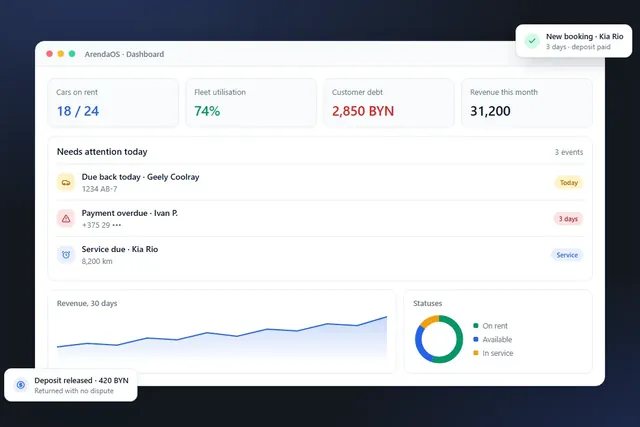Click the yellow car icon for Geely Coolray
The width and height of the screenshot is (640, 427).
pyautogui.click(x=66, y=182)
